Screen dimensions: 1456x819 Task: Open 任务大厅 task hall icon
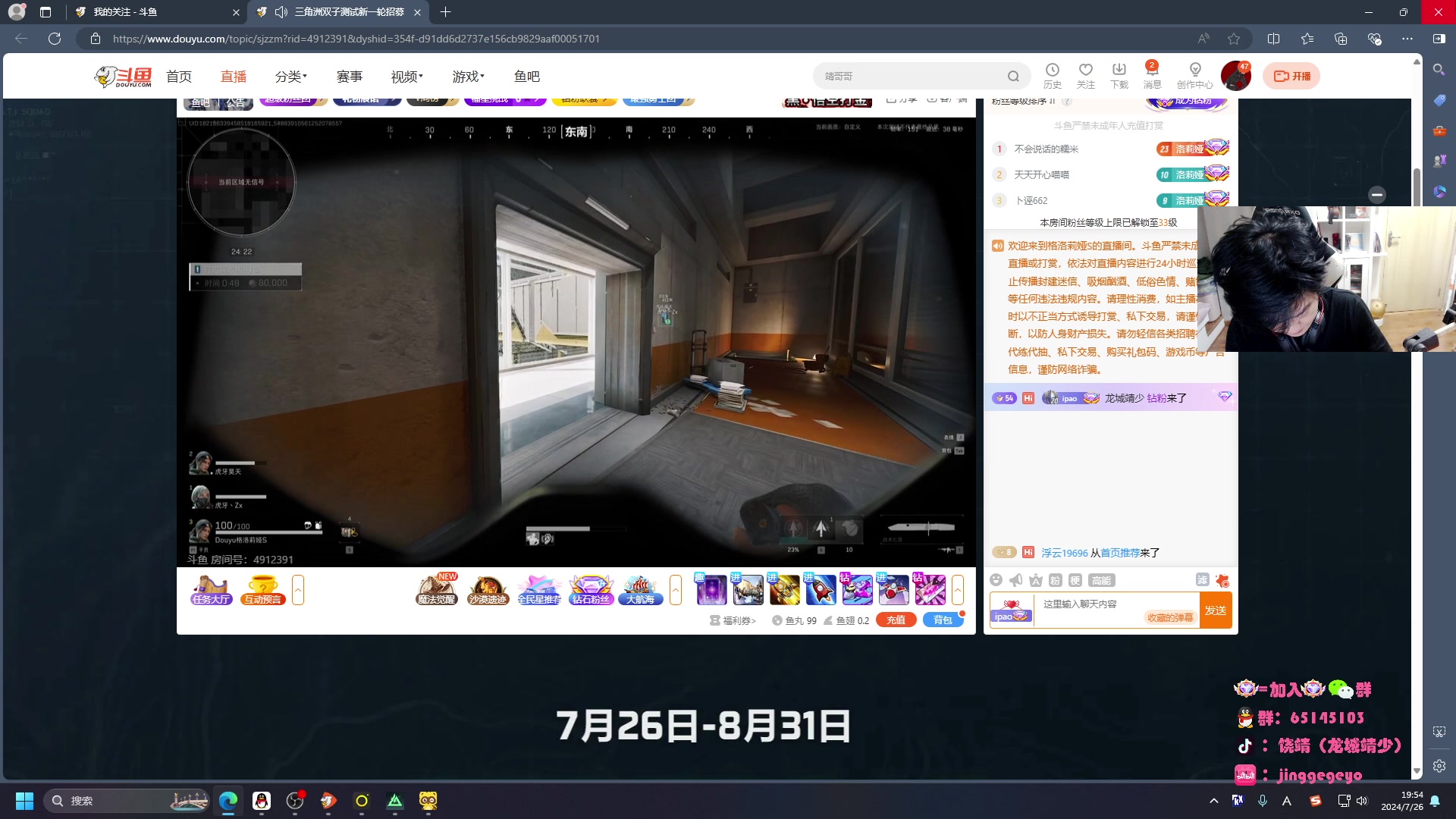point(210,589)
